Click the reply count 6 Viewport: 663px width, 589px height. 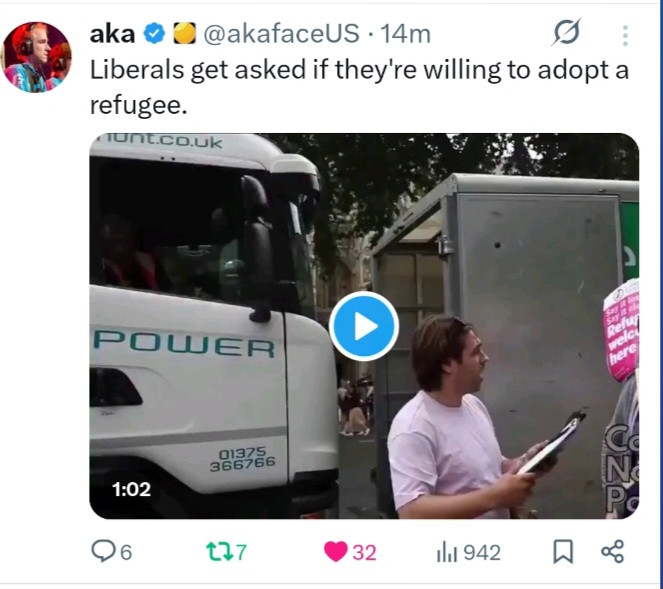pyautogui.click(x=126, y=553)
